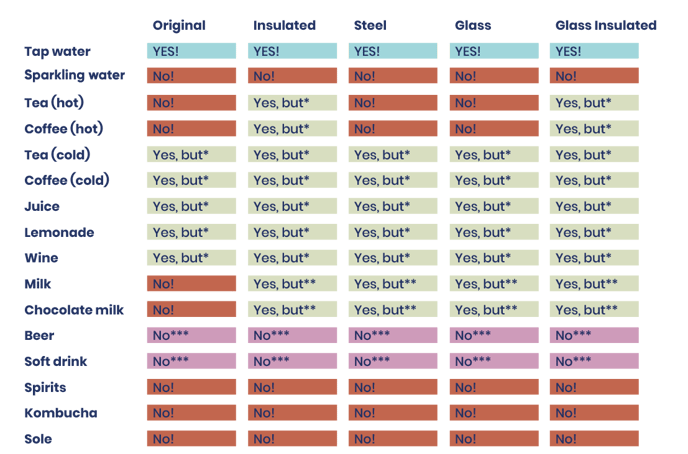688x454 pixels.
Task: Click the Original column header
Action: [x=178, y=25]
